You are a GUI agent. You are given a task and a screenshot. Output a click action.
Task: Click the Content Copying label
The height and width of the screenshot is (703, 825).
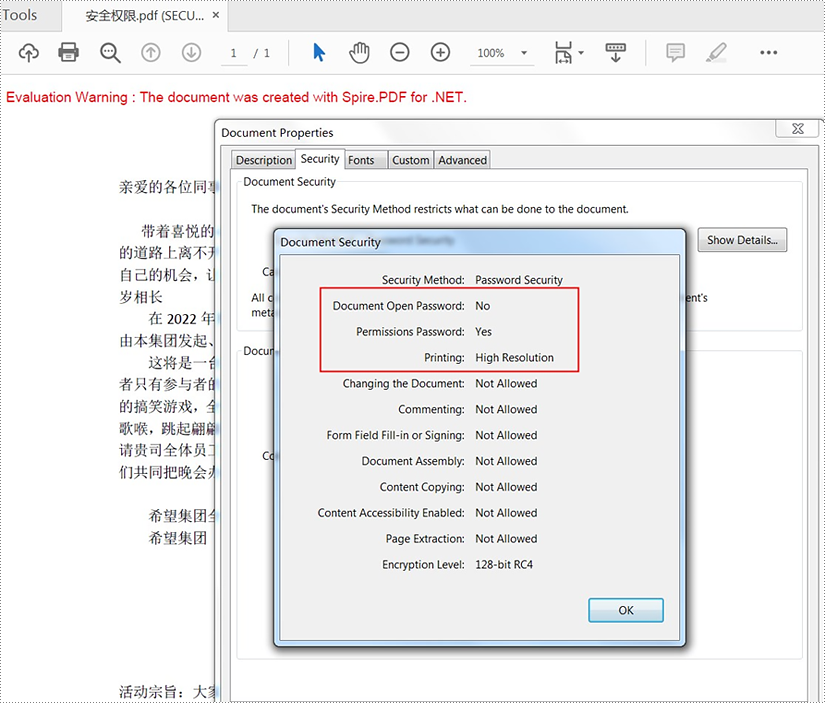click(422, 487)
